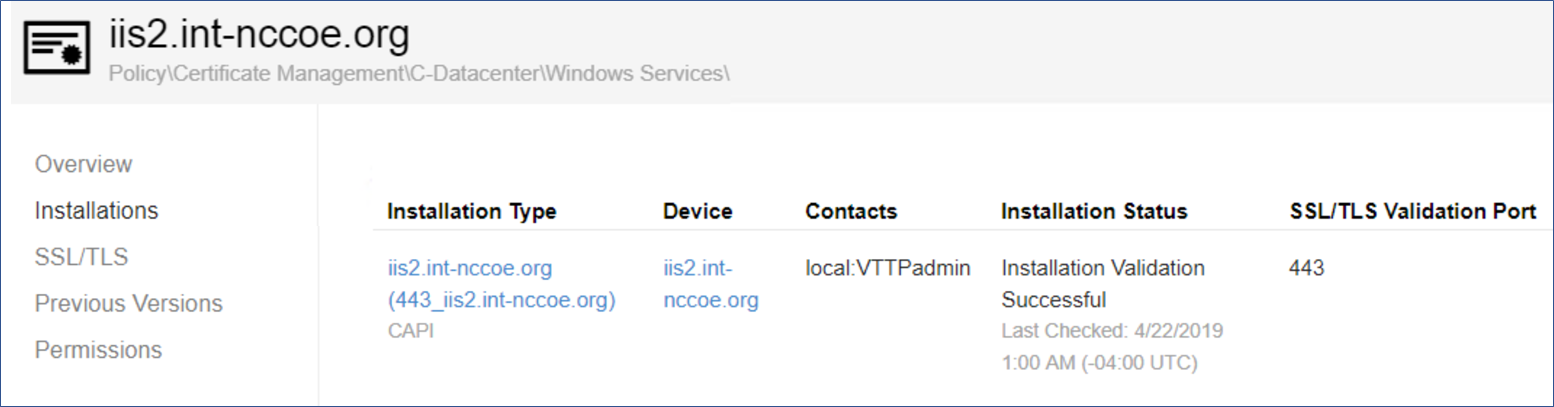
Task: Go to the SSL/TLS sidebar section
Action: pyautogui.click(x=81, y=257)
